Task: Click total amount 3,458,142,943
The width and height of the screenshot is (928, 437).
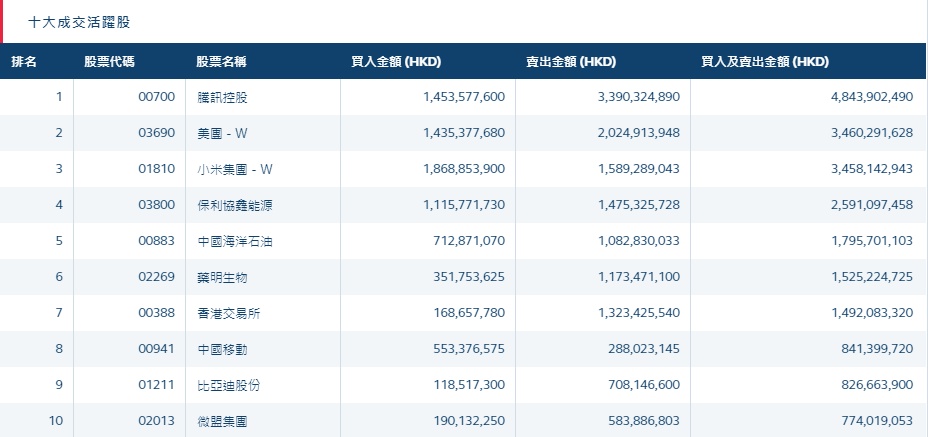Action: pos(872,169)
